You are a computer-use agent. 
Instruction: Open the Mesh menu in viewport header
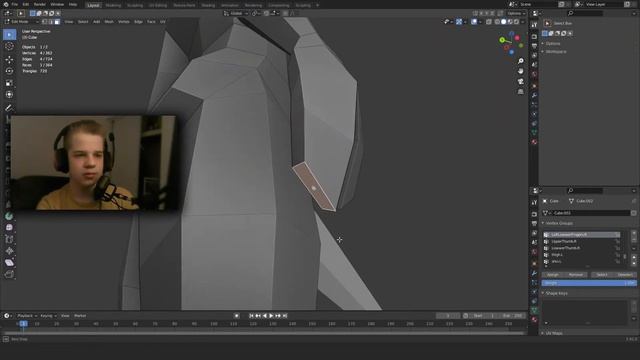109,22
